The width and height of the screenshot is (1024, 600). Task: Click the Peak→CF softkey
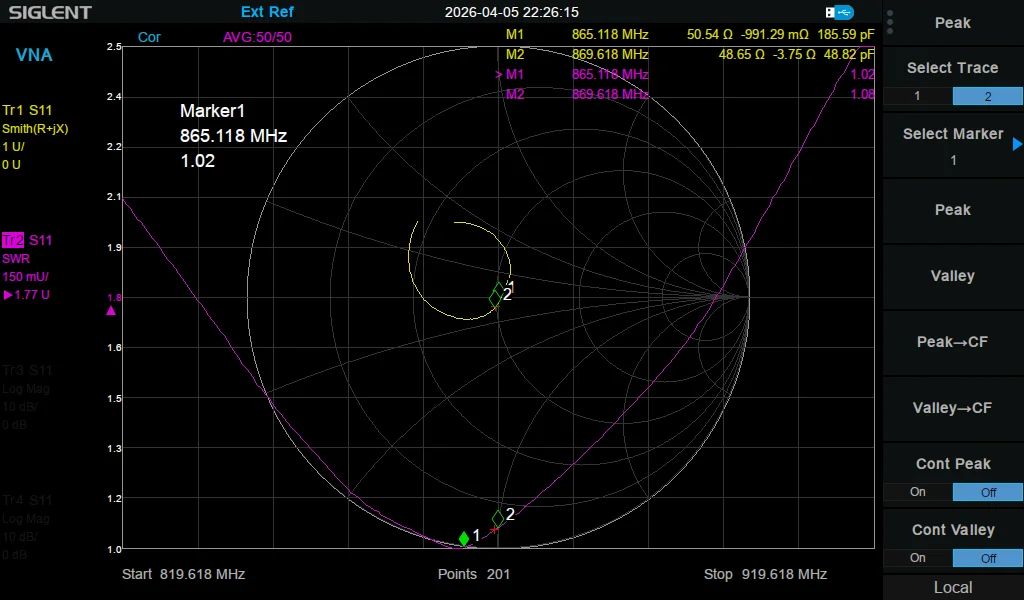pos(953,341)
